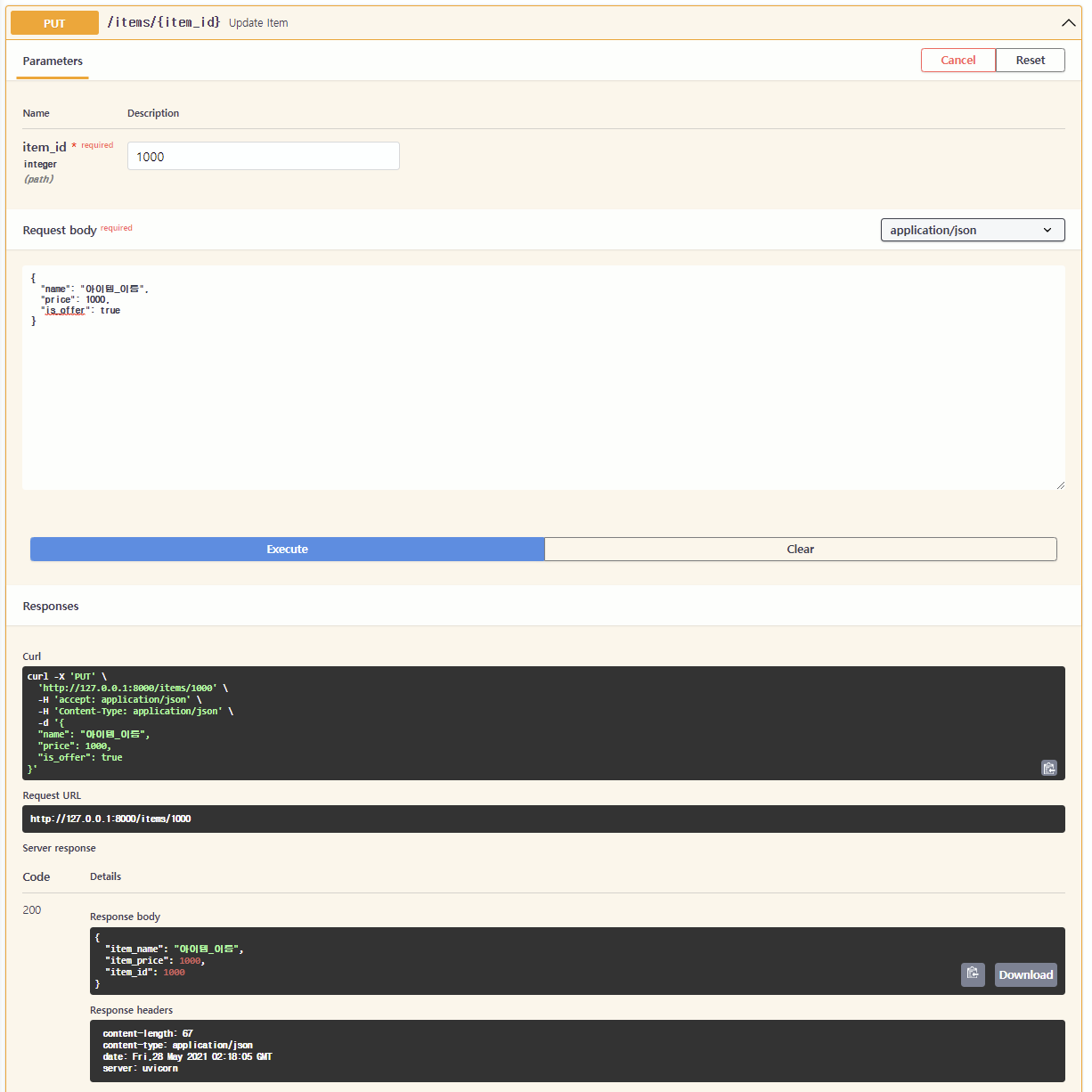Click the /items/{item_id} path text
Viewport: 1092px width, 1092px height.
coord(164,22)
